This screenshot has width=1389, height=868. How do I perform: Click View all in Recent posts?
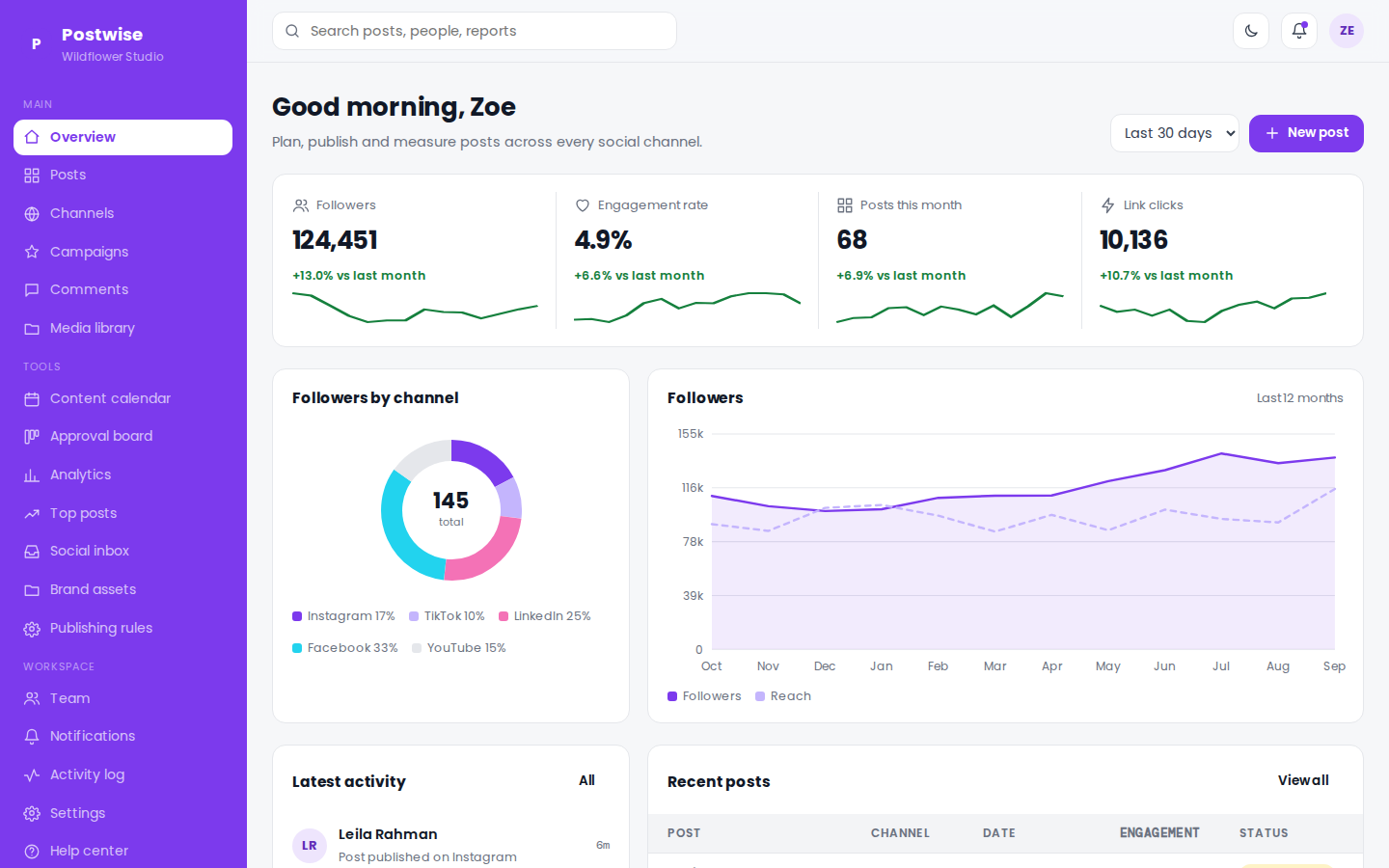[x=1303, y=780]
